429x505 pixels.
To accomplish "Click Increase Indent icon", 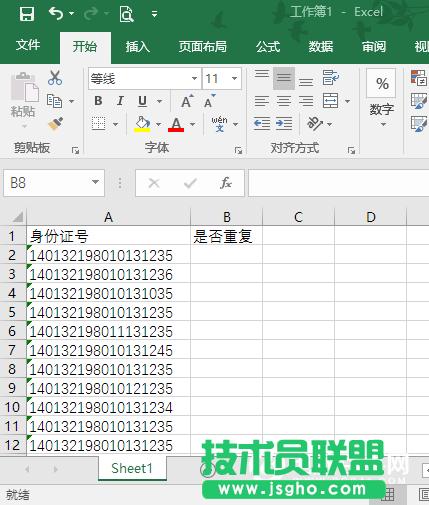I will (x=284, y=124).
